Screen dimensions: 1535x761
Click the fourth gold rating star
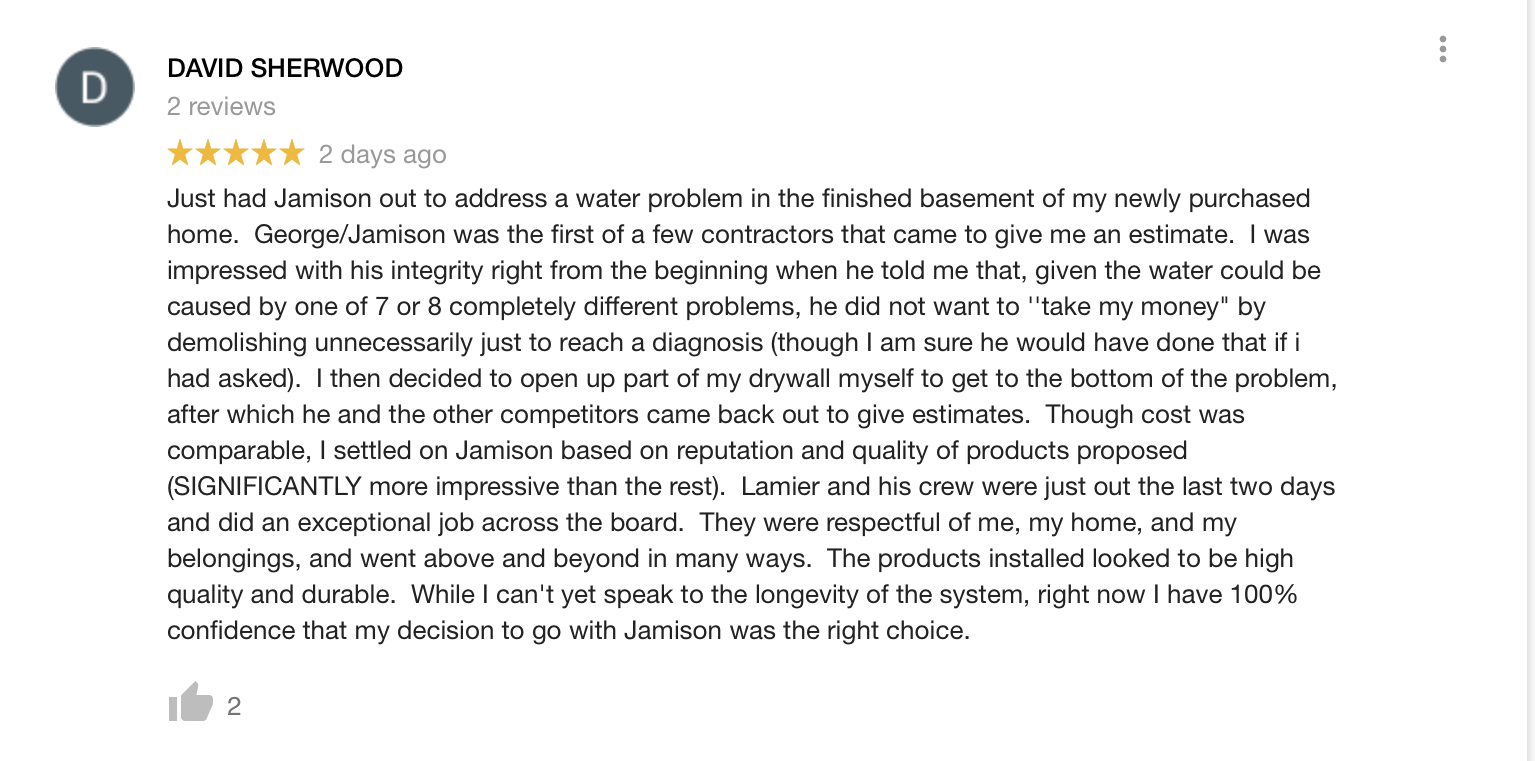(262, 154)
